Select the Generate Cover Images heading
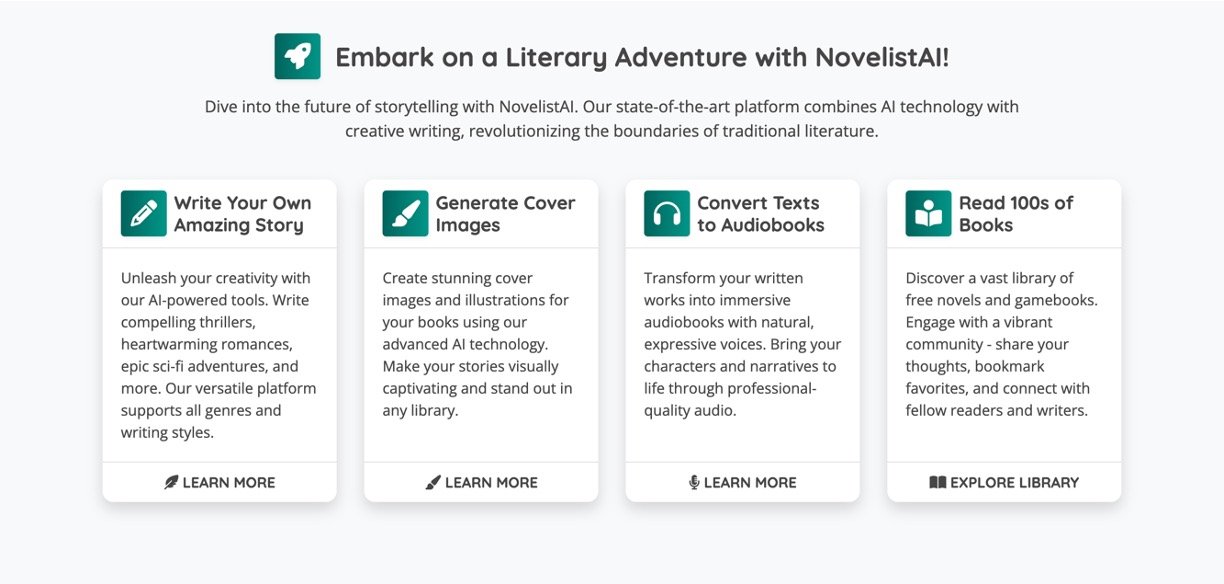Image resolution: width=1224 pixels, height=584 pixels. tap(505, 214)
